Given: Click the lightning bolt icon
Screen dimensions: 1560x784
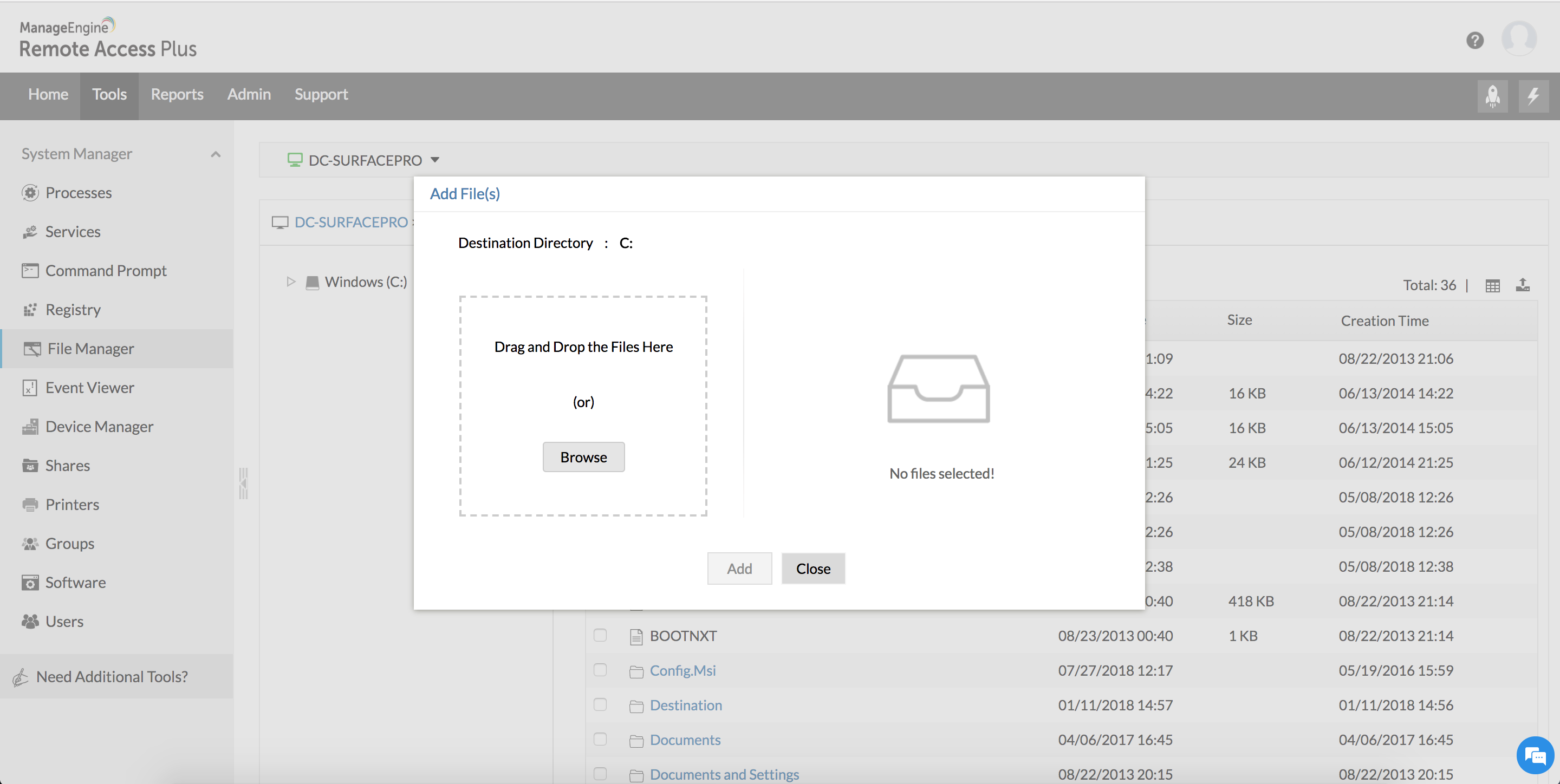Looking at the screenshot, I should pyautogui.click(x=1533, y=96).
